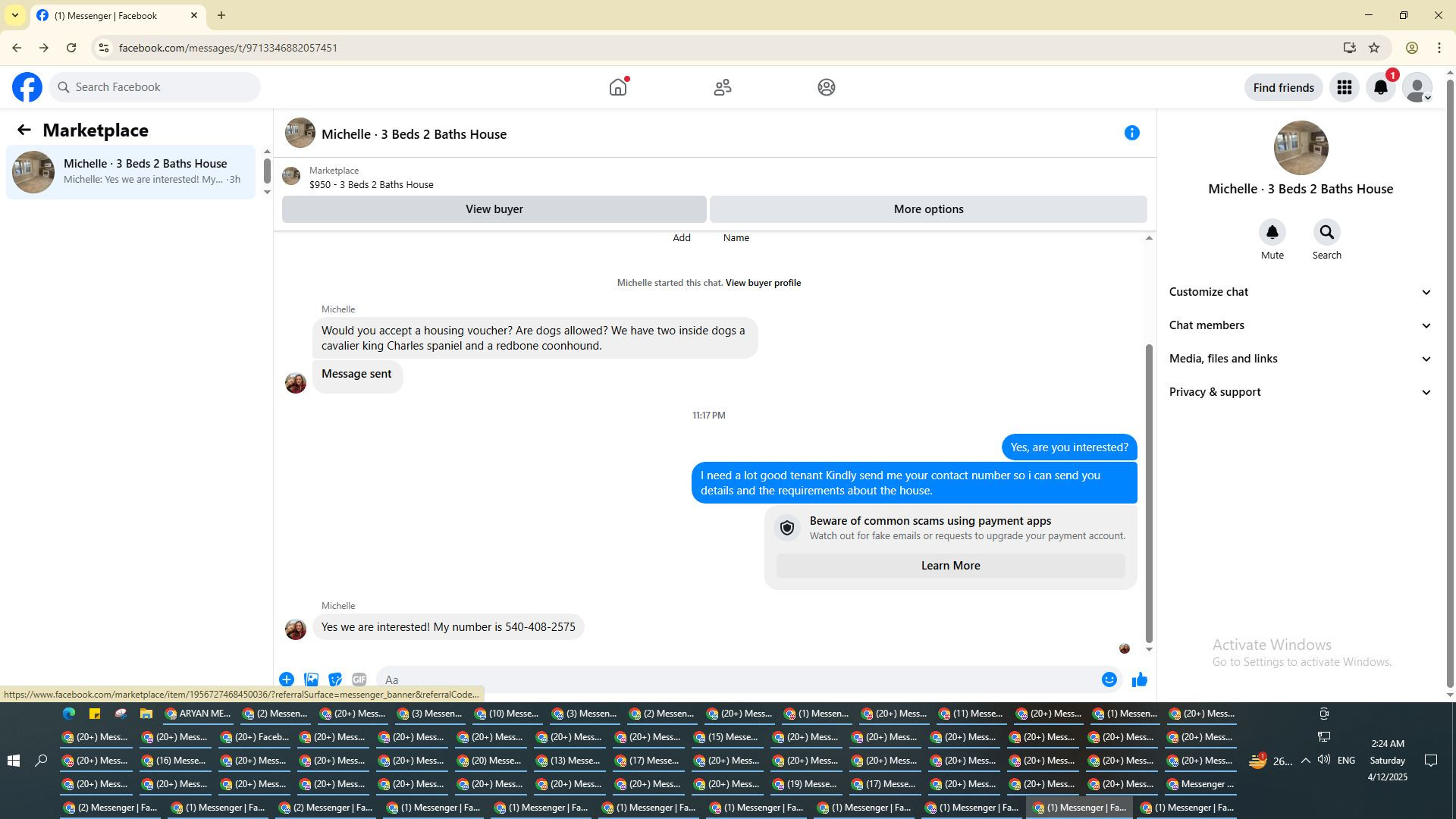Open more actions plus icon in composer
The height and width of the screenshot is (819, 1456).
[287, 679]
